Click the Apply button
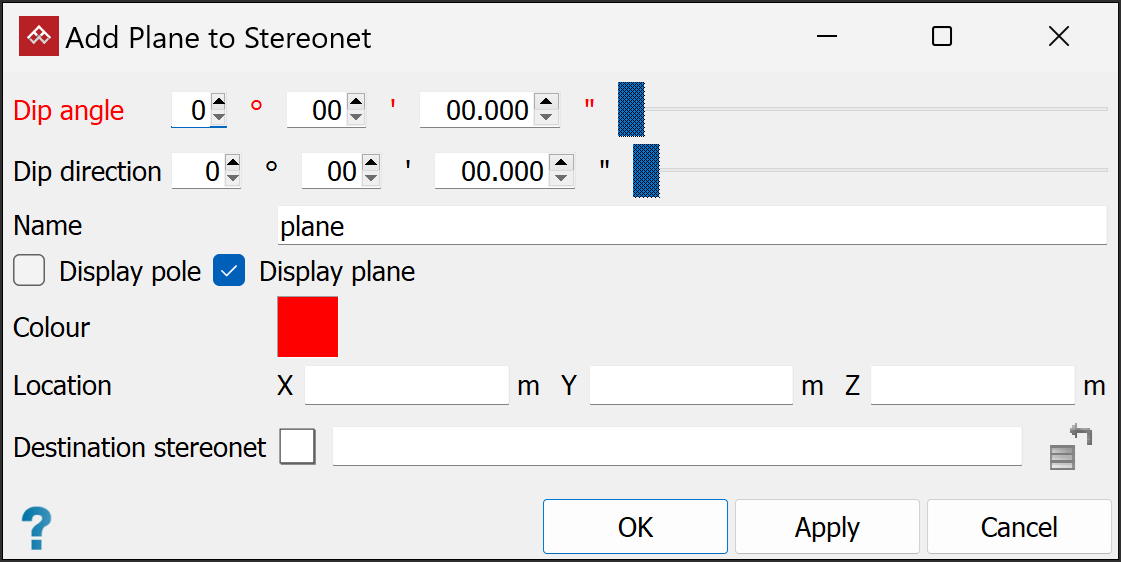The width and height of the screenshot is (1121, 562). click(x=827, y=526)
